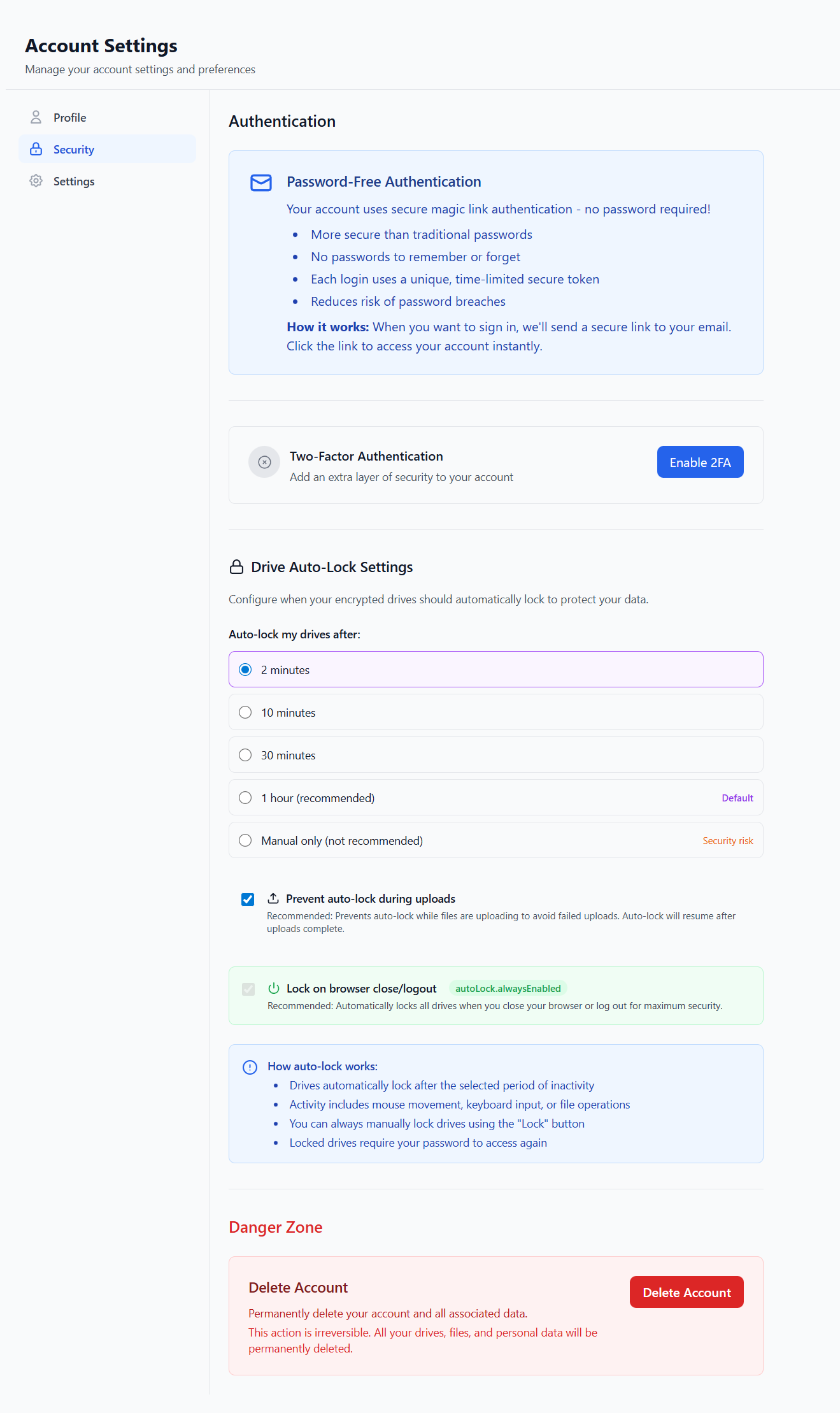Image resolution: width=840 pixels, height=1413 pixels.
Task: Click the lock icon beside Drive Auto-Lock Settings
Action: 236,567
